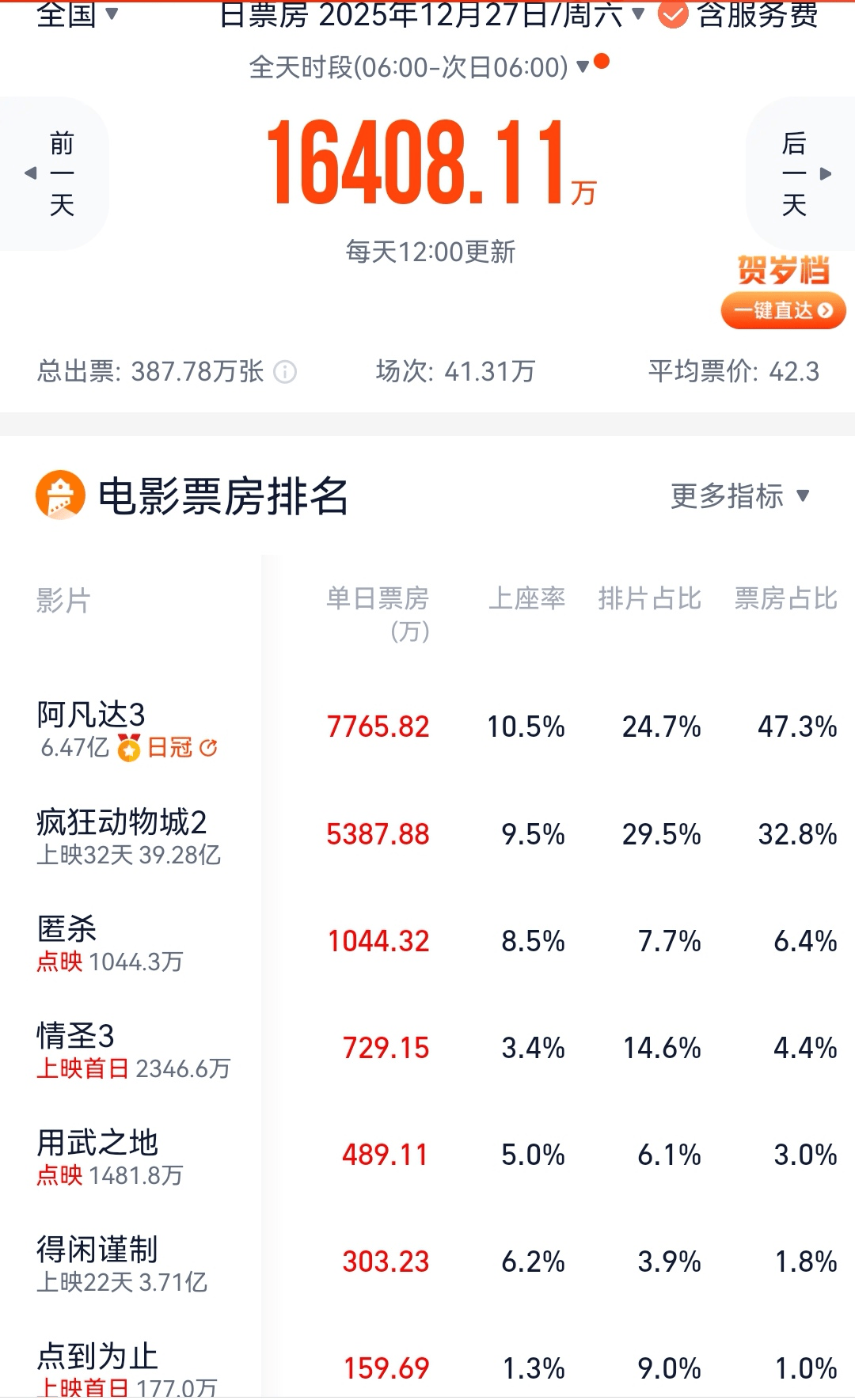
Task: Open the 全国 region dropdown
Action: (x=78, y=14)
